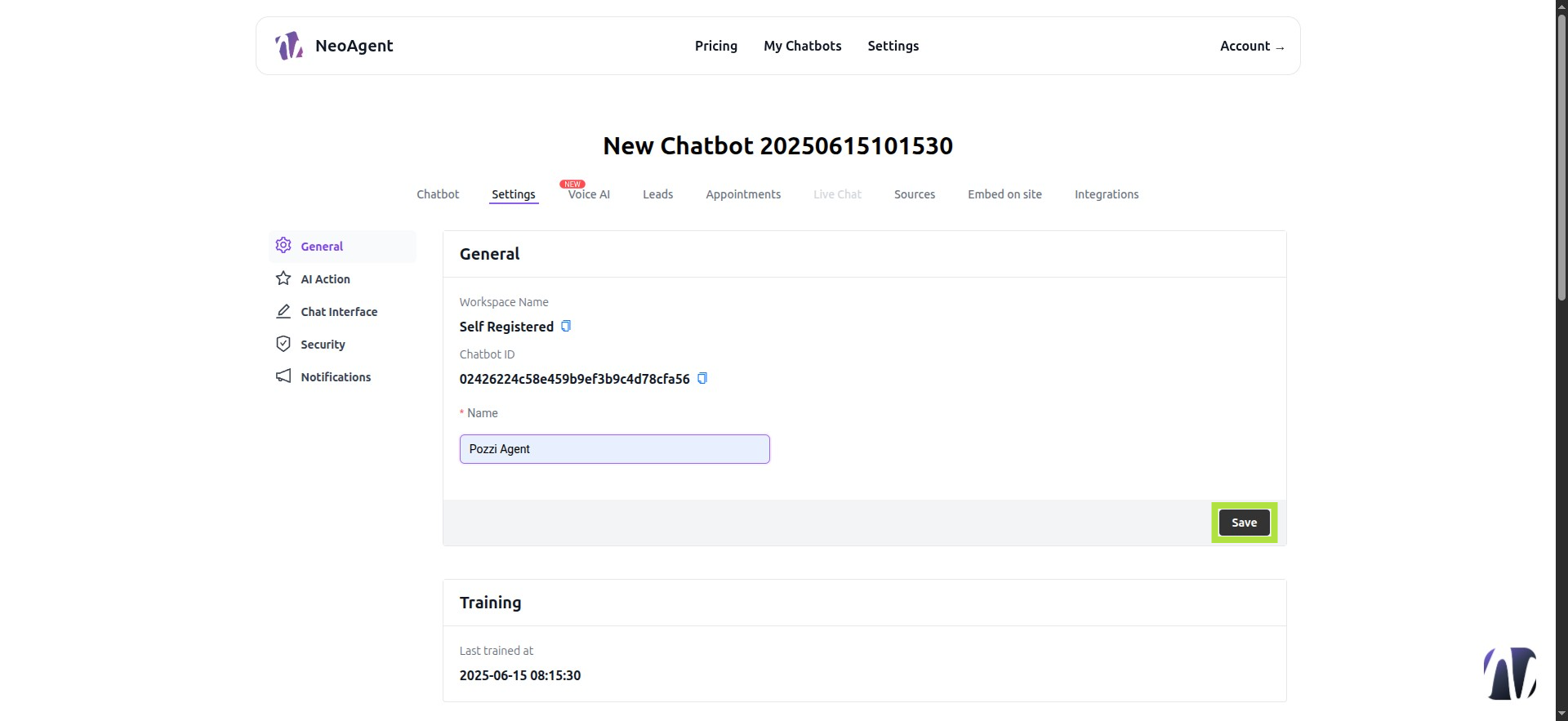Open AI Action star icon
The width and height of the screenshot is (1568, 721).
point(283,278)
